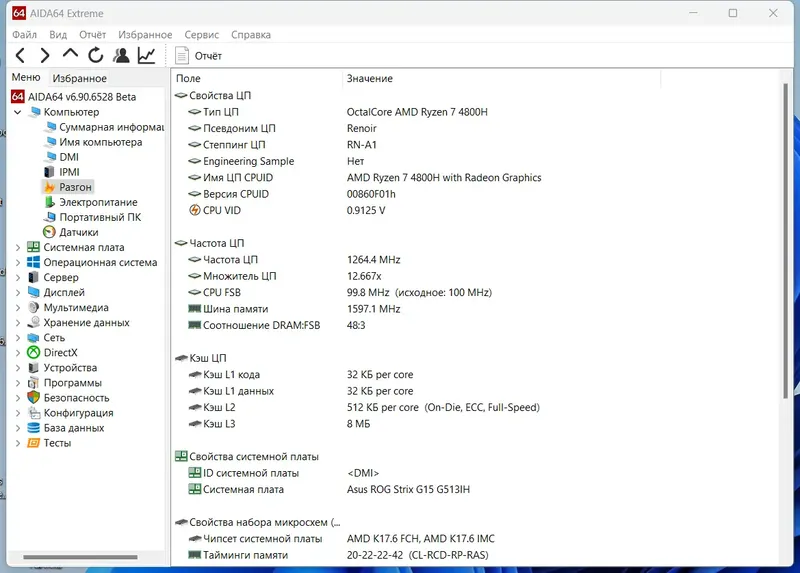The height and width of the screenshot is (573, 800).
Task: Open the Файл menu
Action: 24,35
